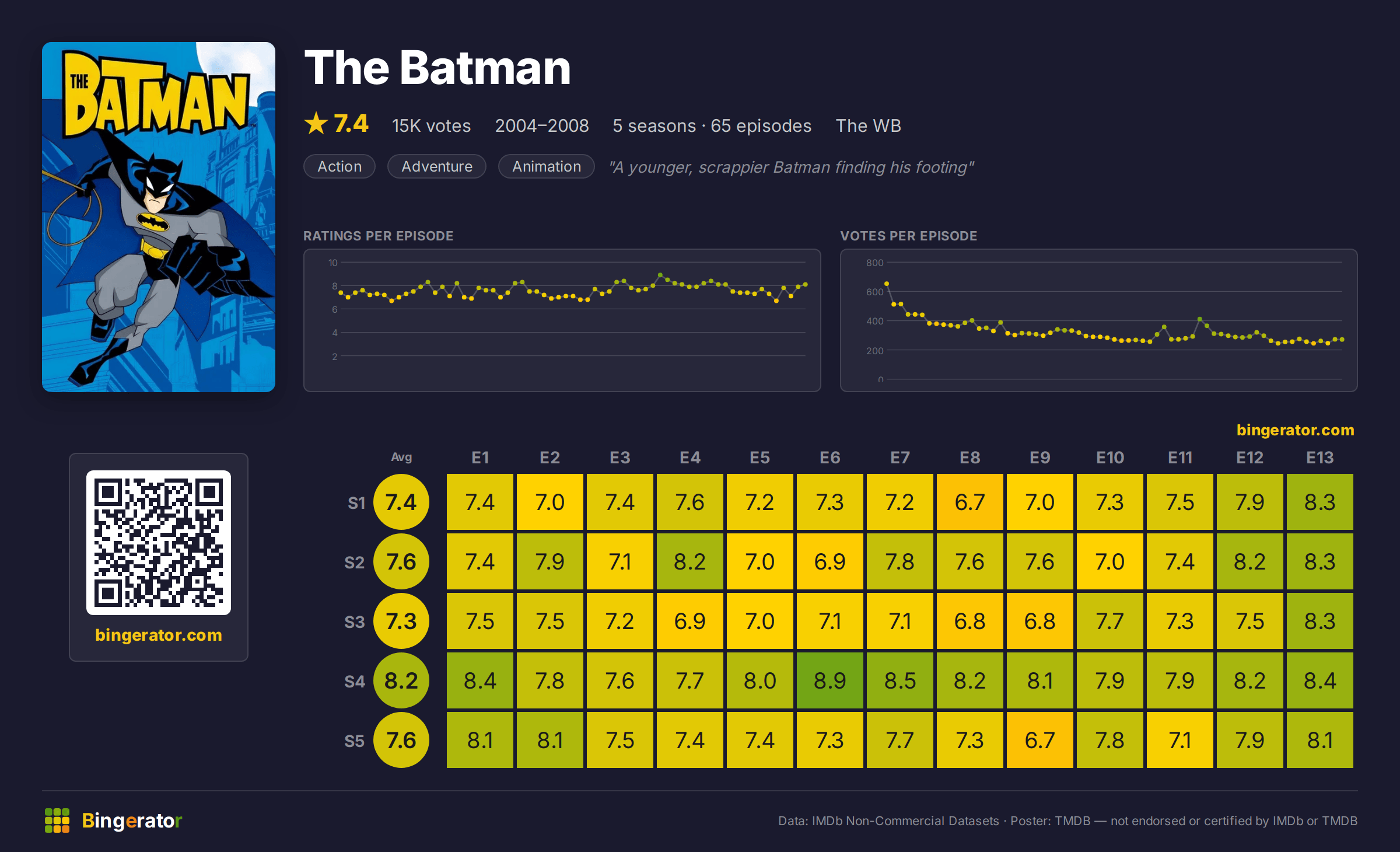Select the S5 average 7.6 circle

401,741
